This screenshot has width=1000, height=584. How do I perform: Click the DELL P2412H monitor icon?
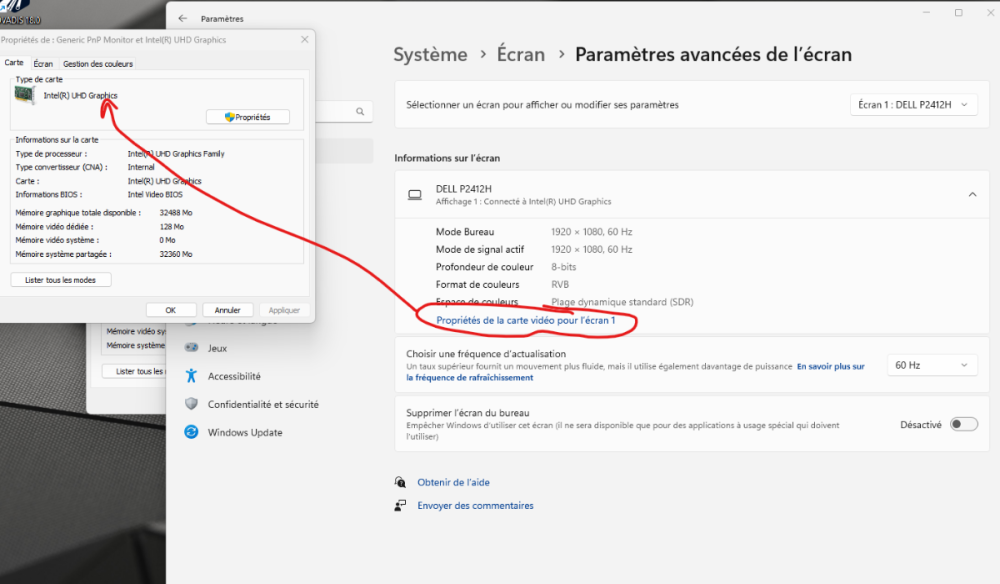(415, 194)
